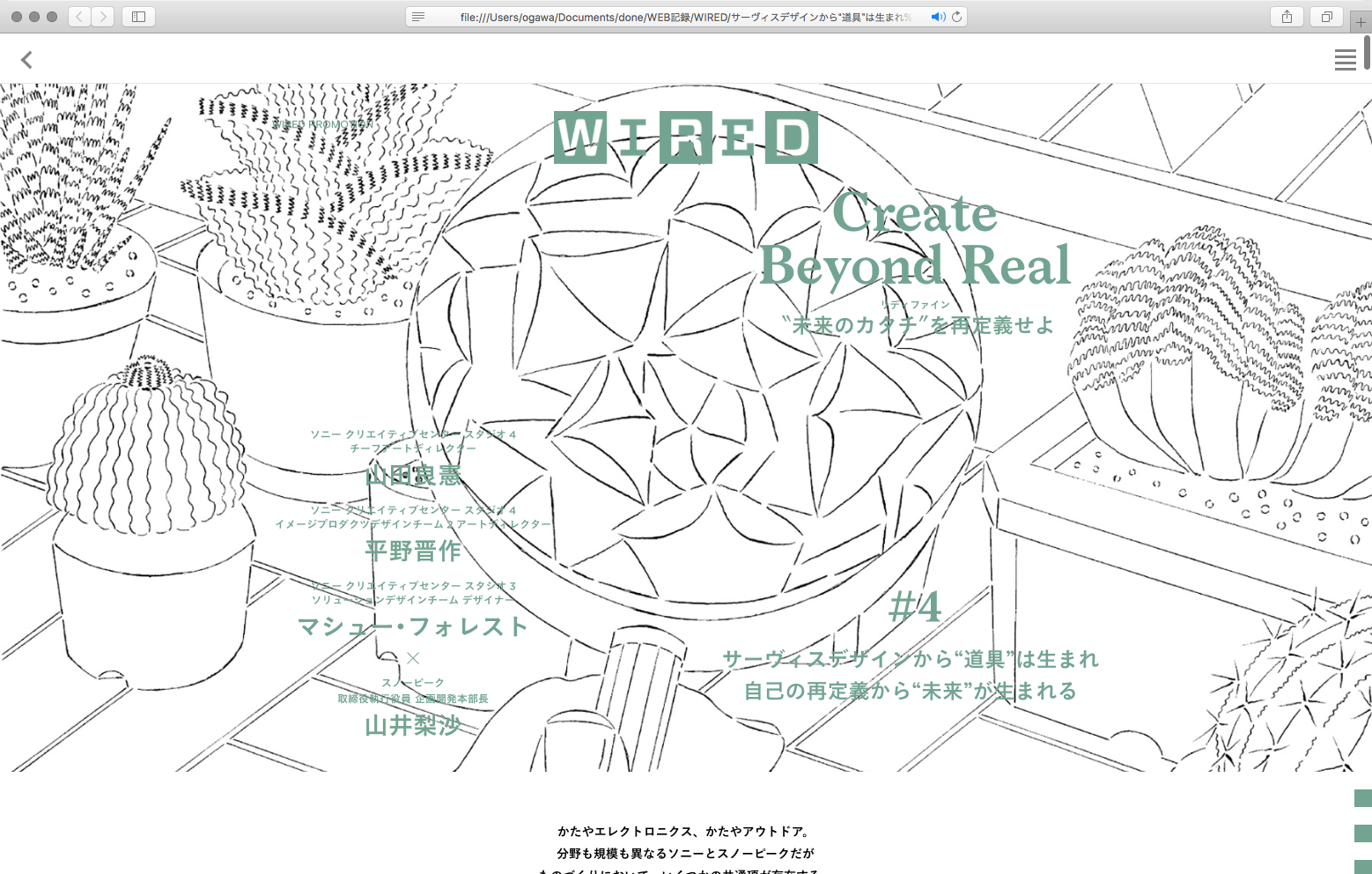
Task: Open Reader view icon in address bar
Action: click(x=418, y=17)
